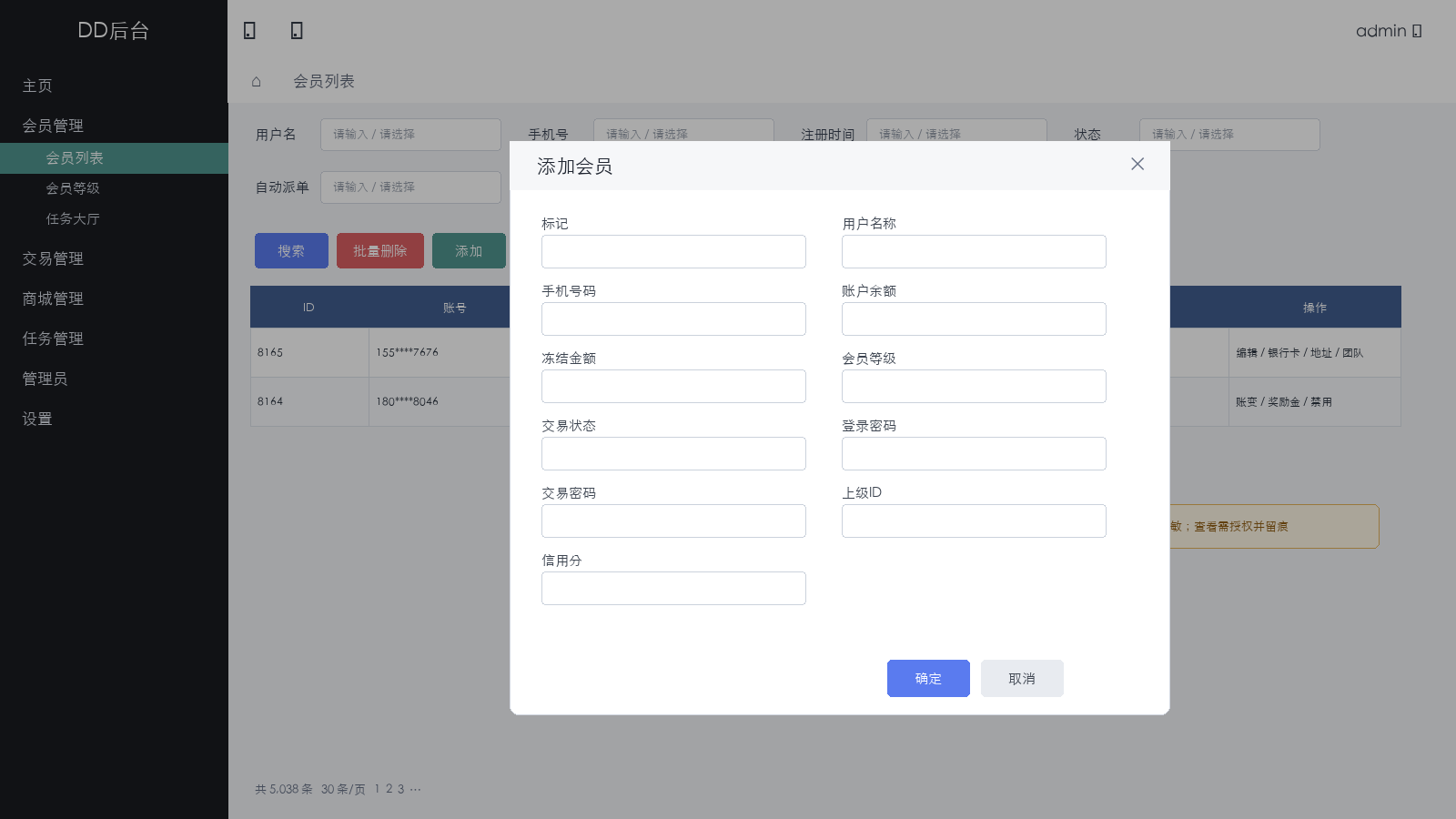This screenshot has height=819, width=1456.
Task: Click the blue 搜索 button
Action: [291, 250]
